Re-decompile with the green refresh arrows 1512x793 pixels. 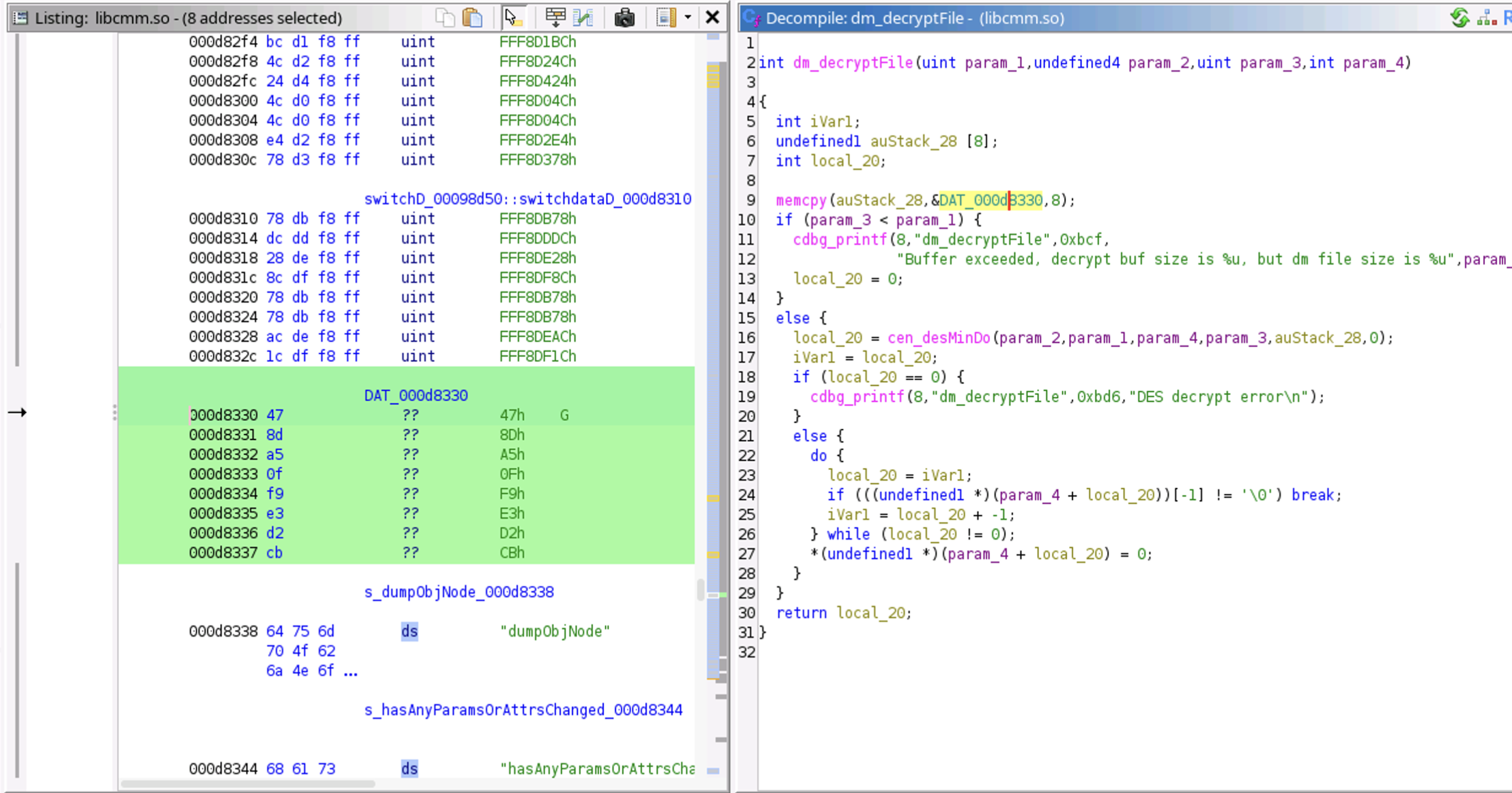pos(1460,18)
